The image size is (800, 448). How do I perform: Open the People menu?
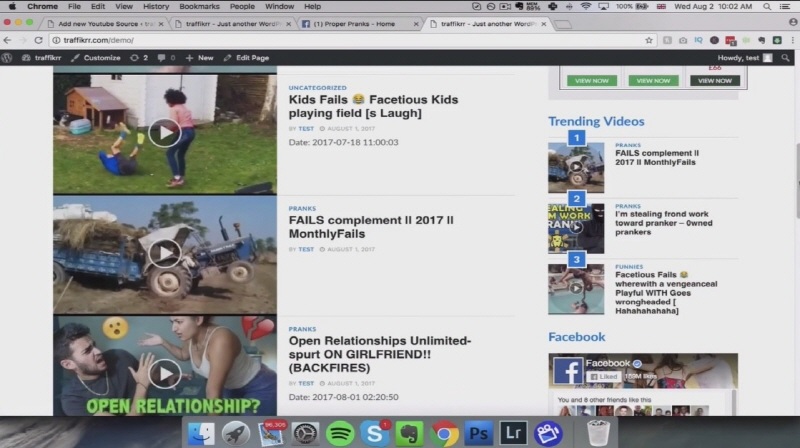pos(242,7)
